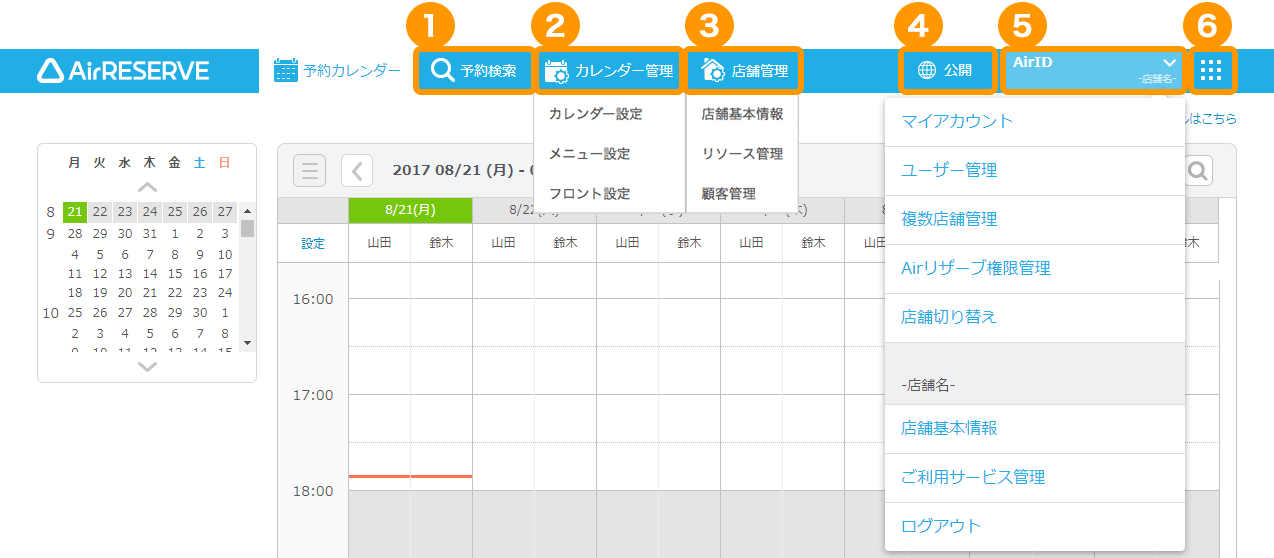Go to previous week with left chevron

[357, 171]
